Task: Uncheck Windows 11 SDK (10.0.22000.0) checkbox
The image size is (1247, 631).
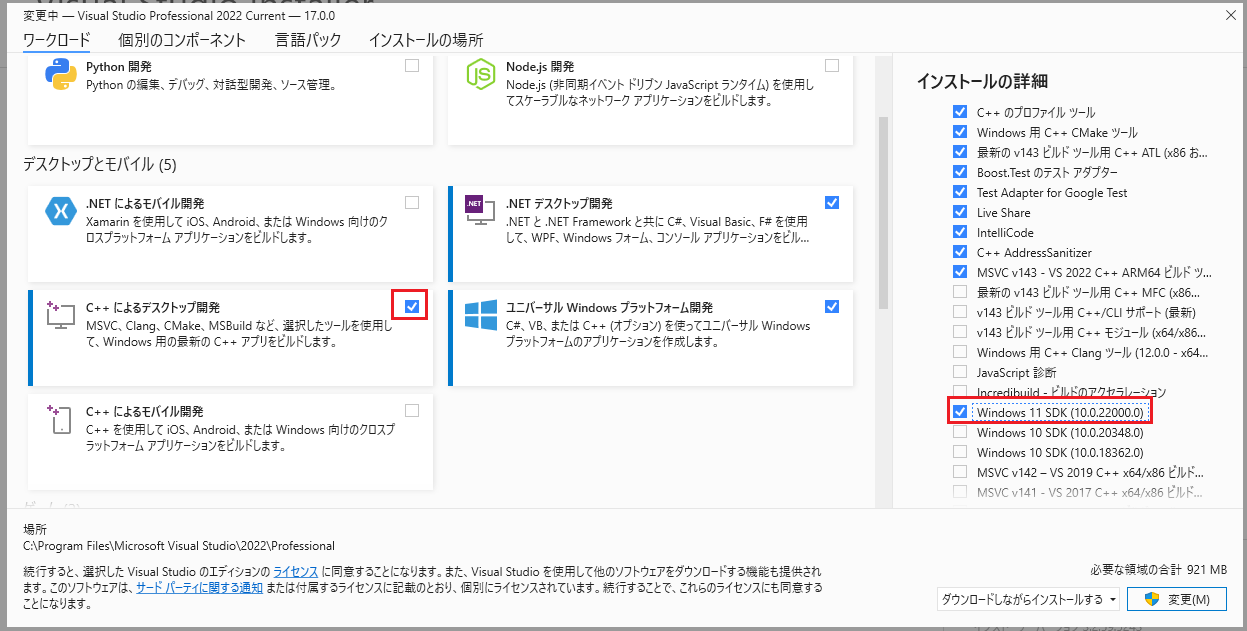Action: [960, 412]
